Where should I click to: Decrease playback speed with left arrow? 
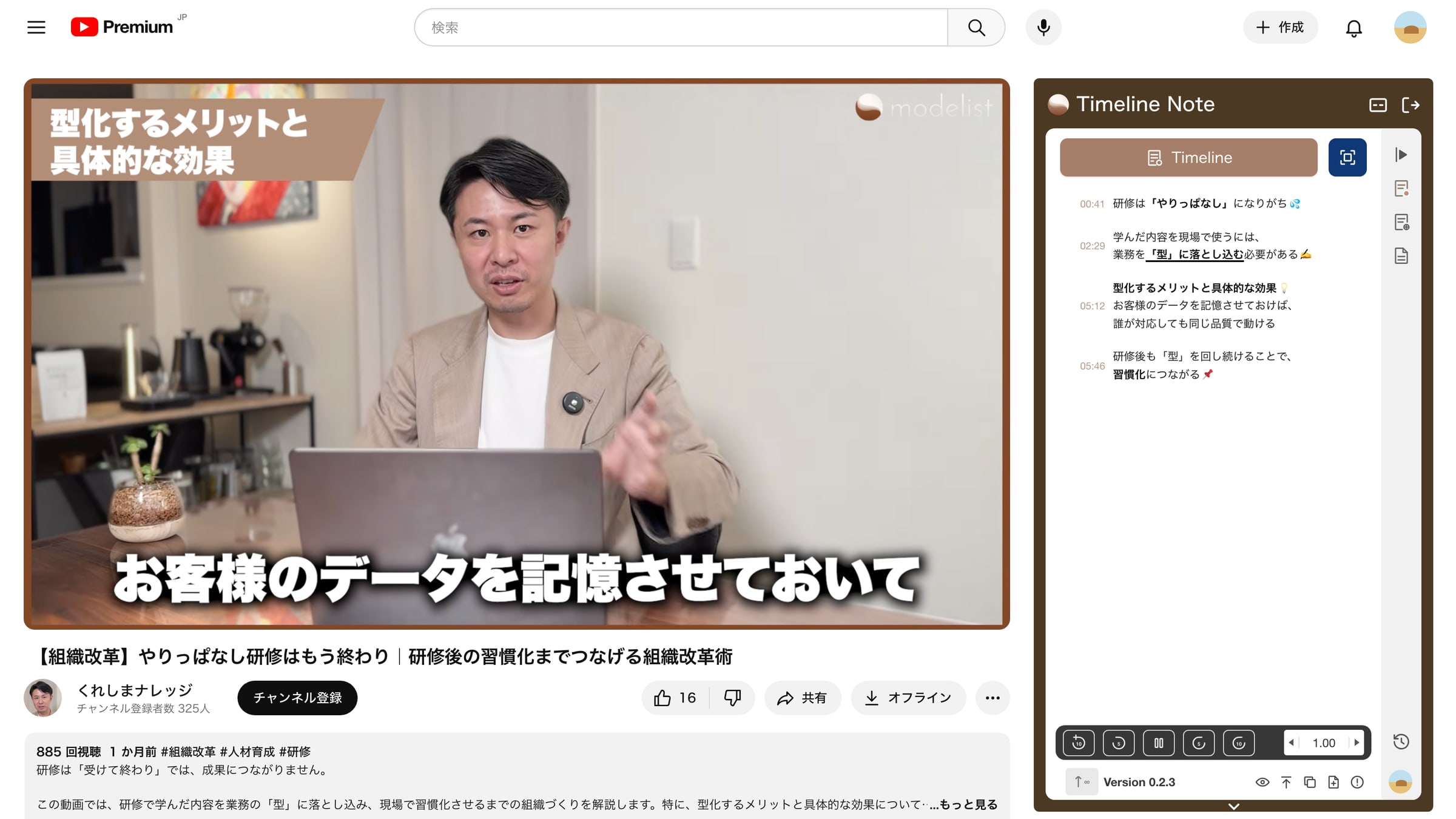pos(1292,743)
